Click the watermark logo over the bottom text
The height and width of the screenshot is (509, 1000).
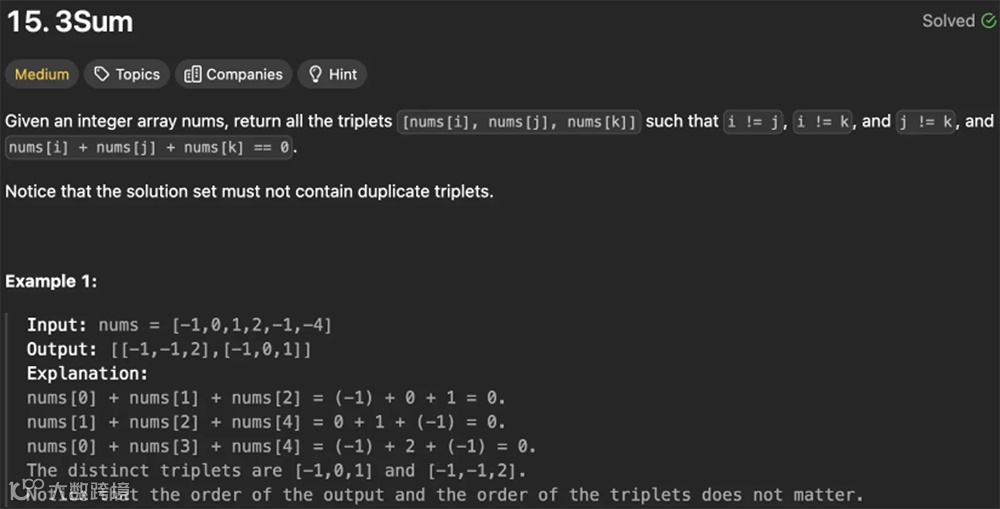[x=70, y=491]
